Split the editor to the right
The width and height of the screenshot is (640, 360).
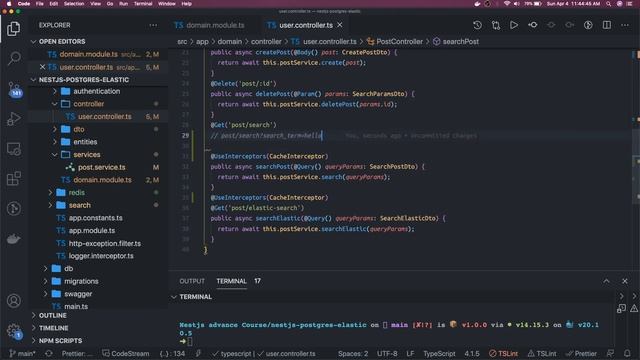607,25
